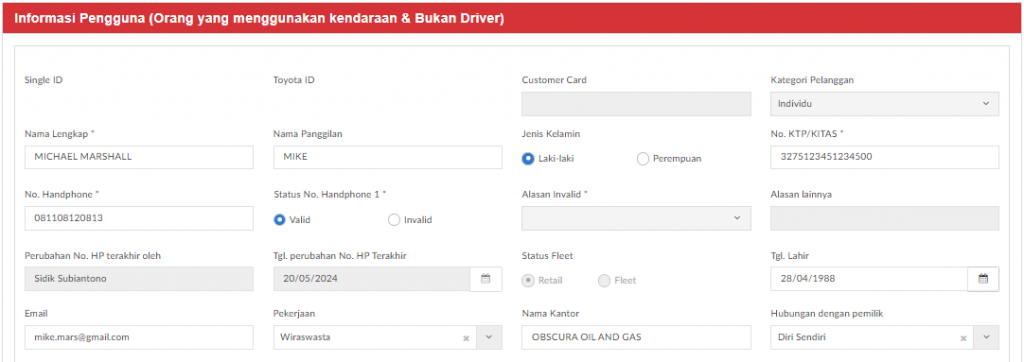This screenshot has width=1024, height=362.
Task: Click the No. KTP/KITAS number field
Action: [885, 157]
